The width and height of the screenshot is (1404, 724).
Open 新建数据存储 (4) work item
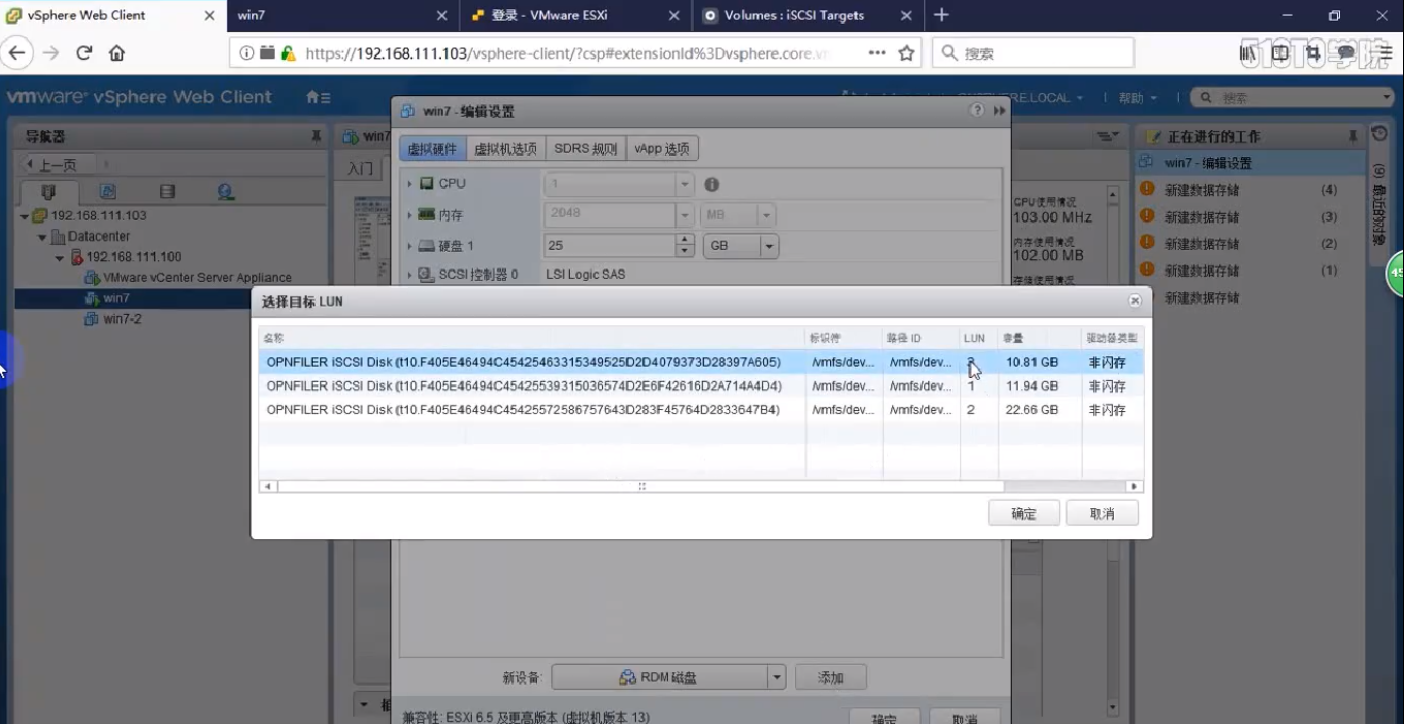[1250, 189]
